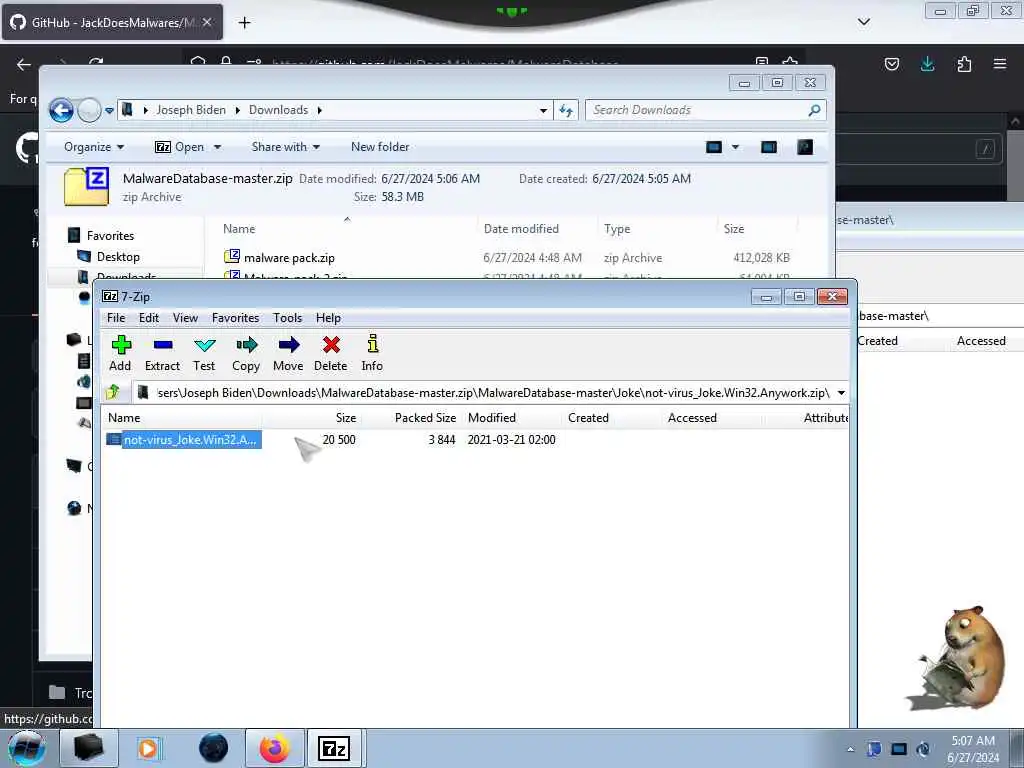Click Downloads in the Explorer breadcrumb
Screen dimensions: 1024x768
point(278,110)
